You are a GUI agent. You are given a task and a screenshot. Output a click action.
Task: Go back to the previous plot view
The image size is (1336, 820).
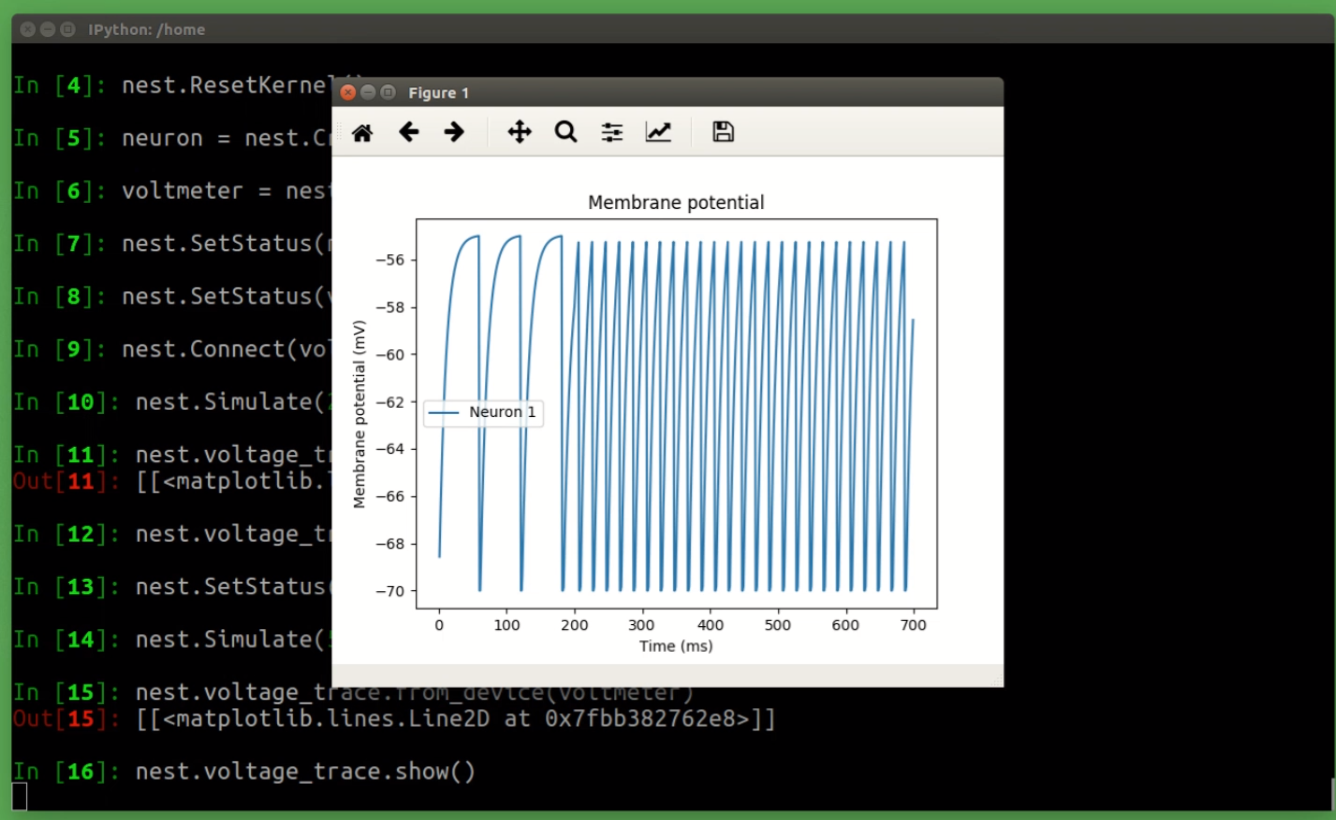click(x=408, y=132)
